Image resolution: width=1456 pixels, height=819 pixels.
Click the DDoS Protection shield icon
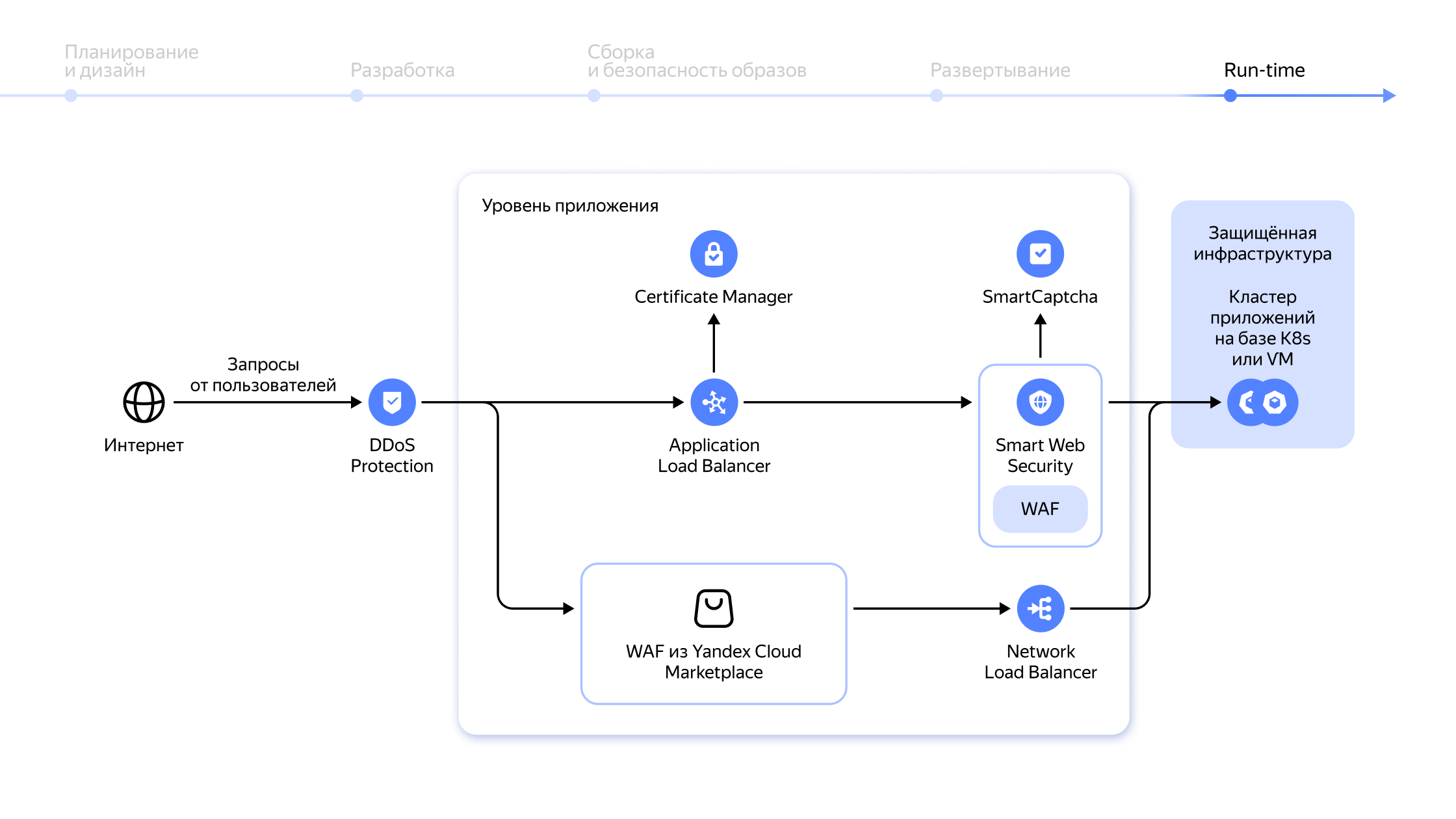point(392,402)
